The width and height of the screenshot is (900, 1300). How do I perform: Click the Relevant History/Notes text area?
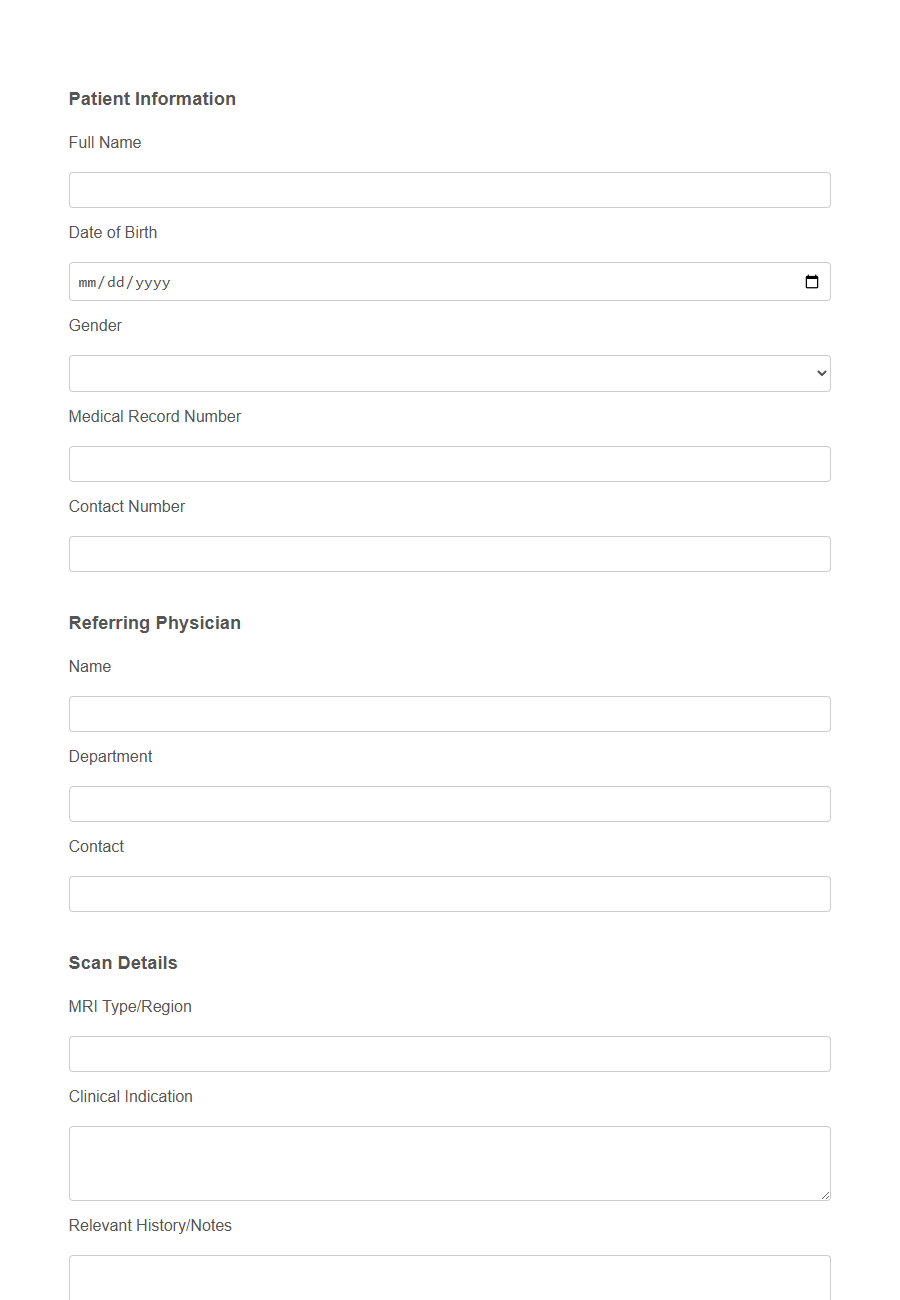tap(449, 1280)
